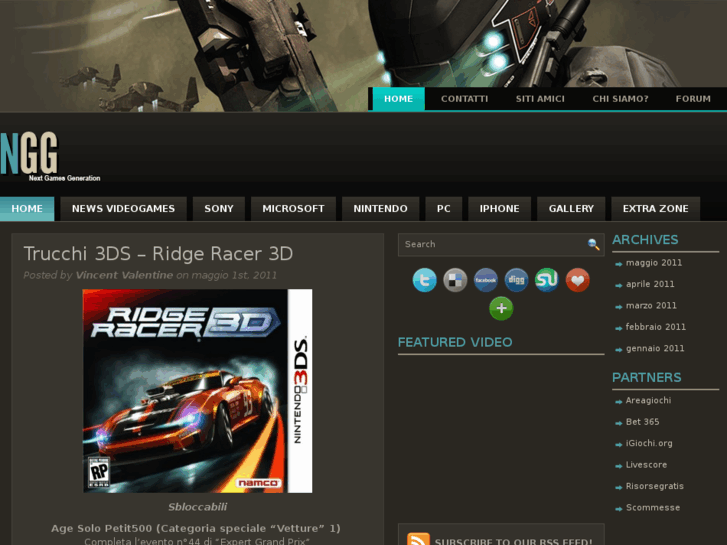Click the search magnifier icon
This screenshot has width=727, height=545.
click(x=593, y=244)
